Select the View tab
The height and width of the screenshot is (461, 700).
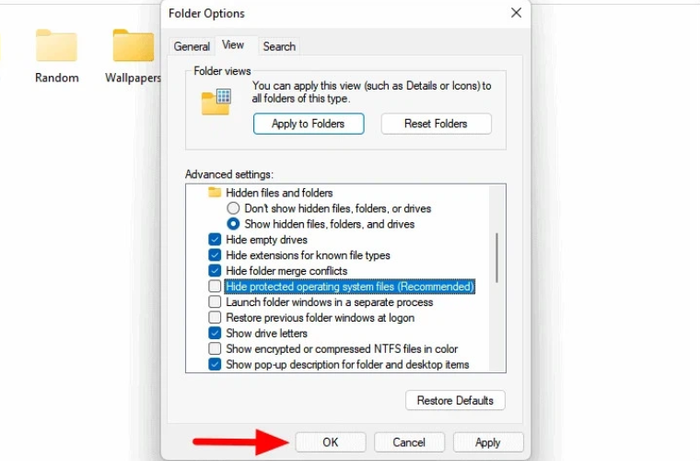point(233,45)
